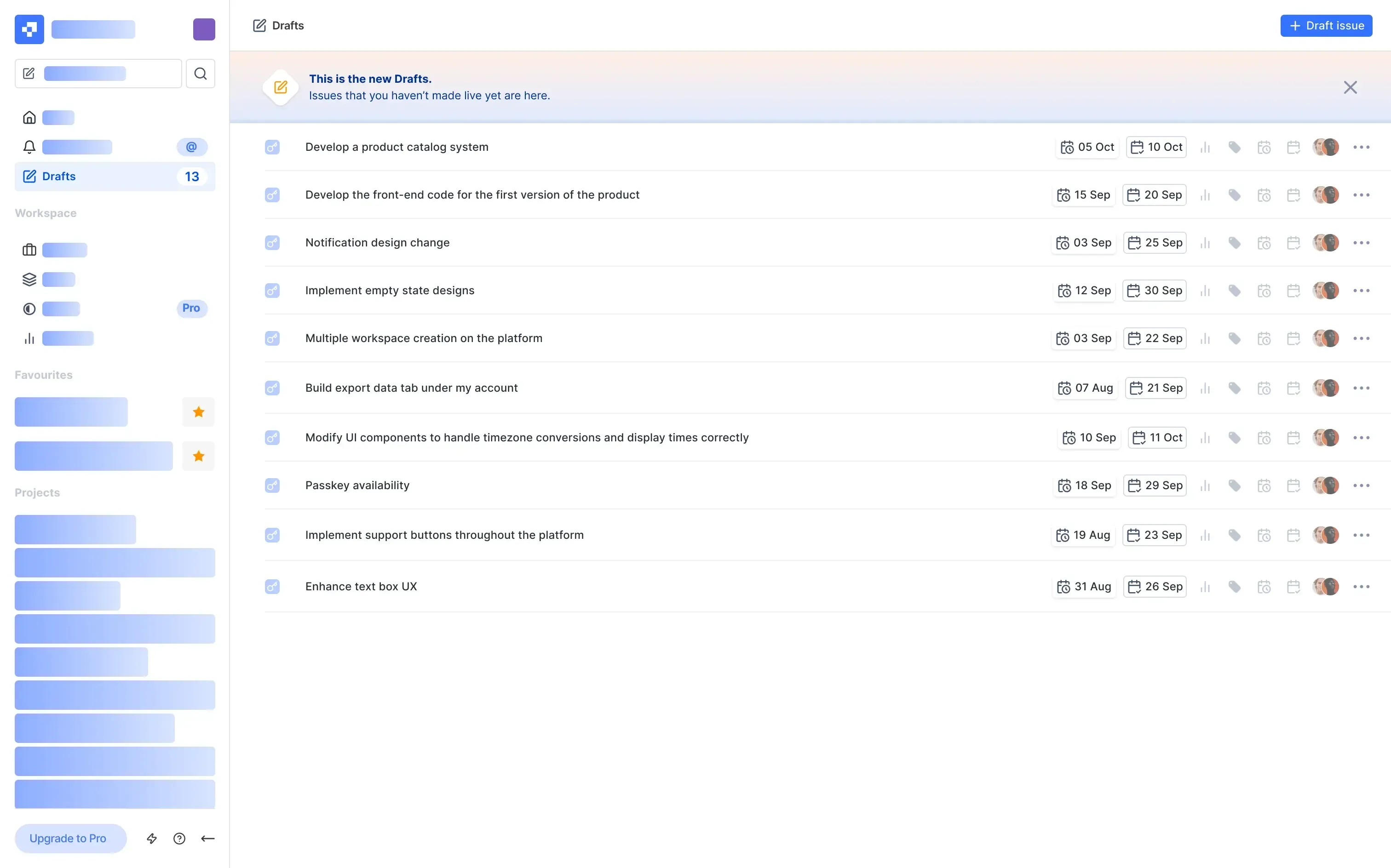This screenshot has height=868, width=1391.
Task: Dismiss the new Drafts announcement banner
Action: pyautogui.click(x=1350, y=87)
